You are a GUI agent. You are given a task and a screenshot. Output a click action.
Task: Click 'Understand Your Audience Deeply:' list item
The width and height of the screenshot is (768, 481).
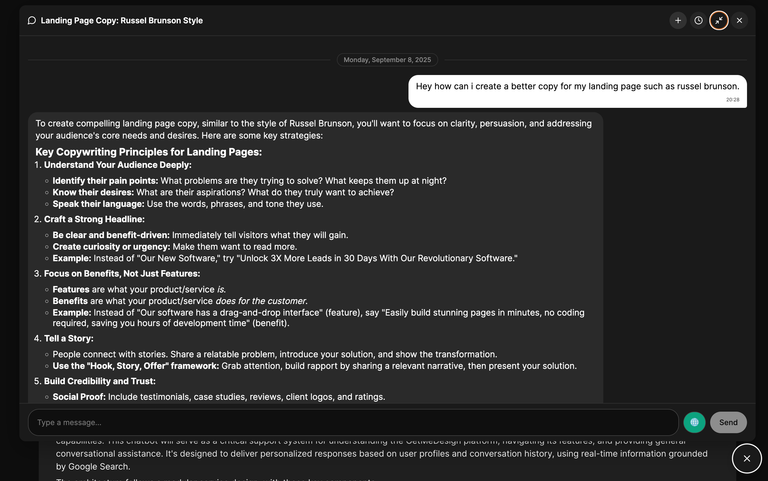point(118,165)
